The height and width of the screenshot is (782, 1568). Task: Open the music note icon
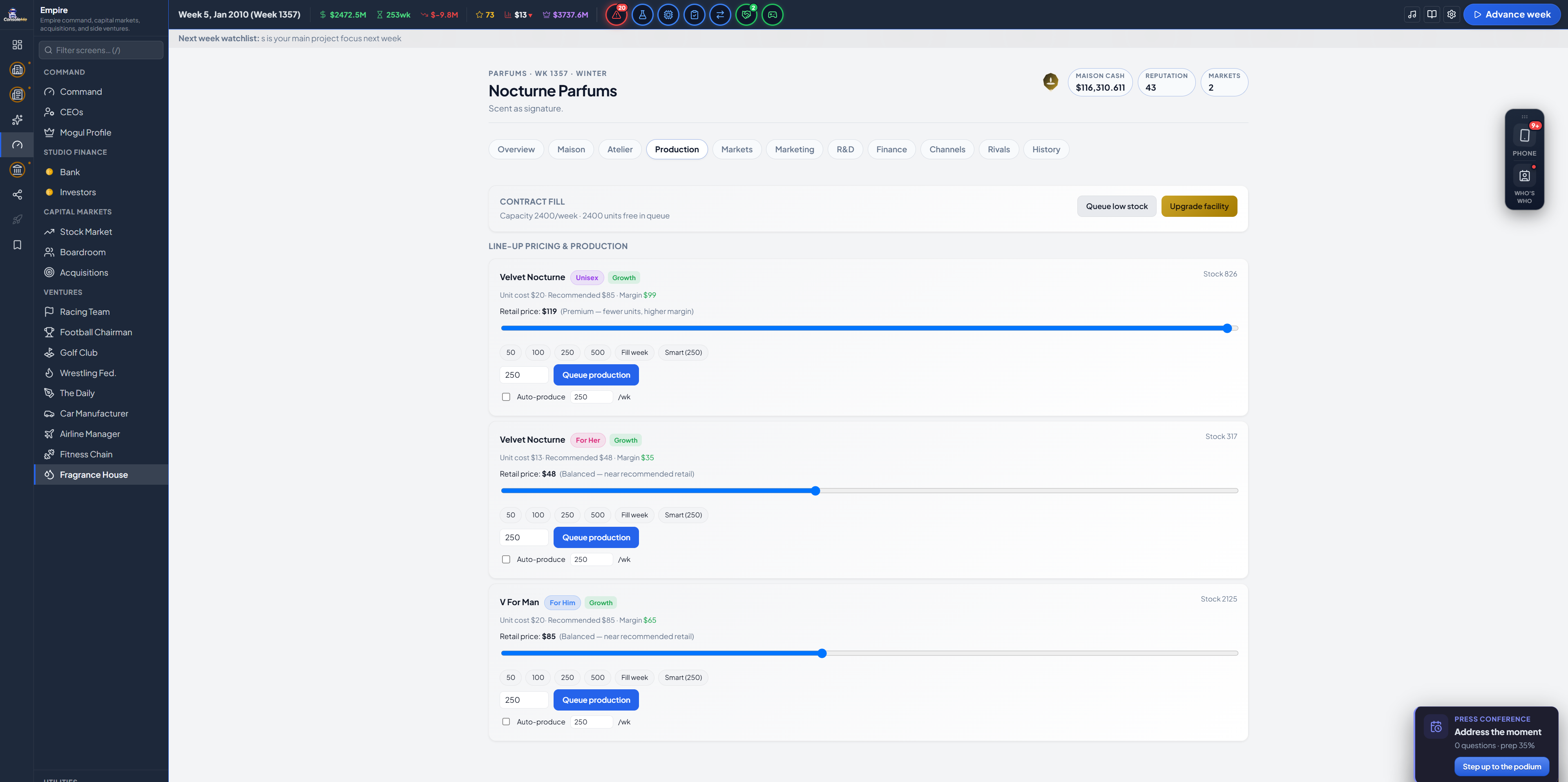[x=1412, y=15]
